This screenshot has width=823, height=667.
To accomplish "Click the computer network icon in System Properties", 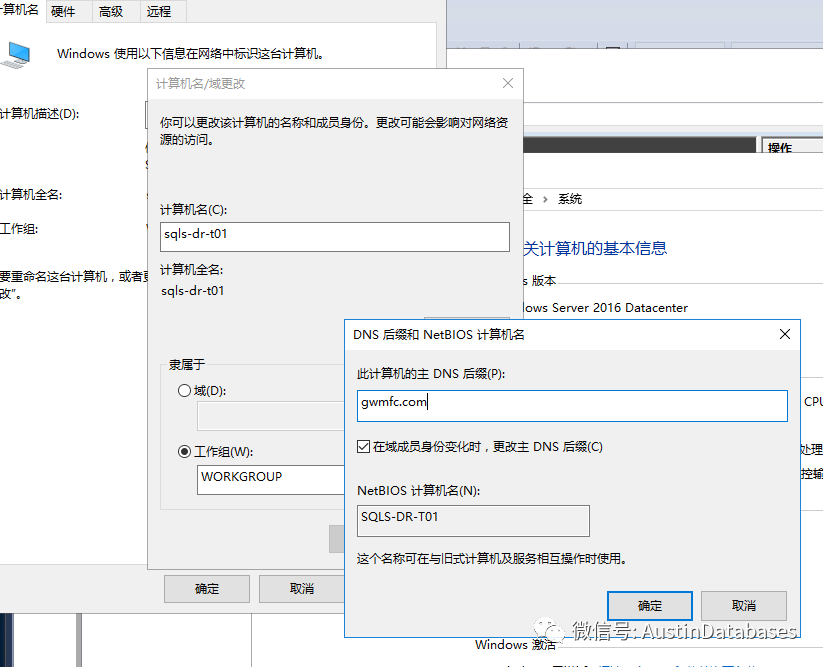I will click(16, 55).
